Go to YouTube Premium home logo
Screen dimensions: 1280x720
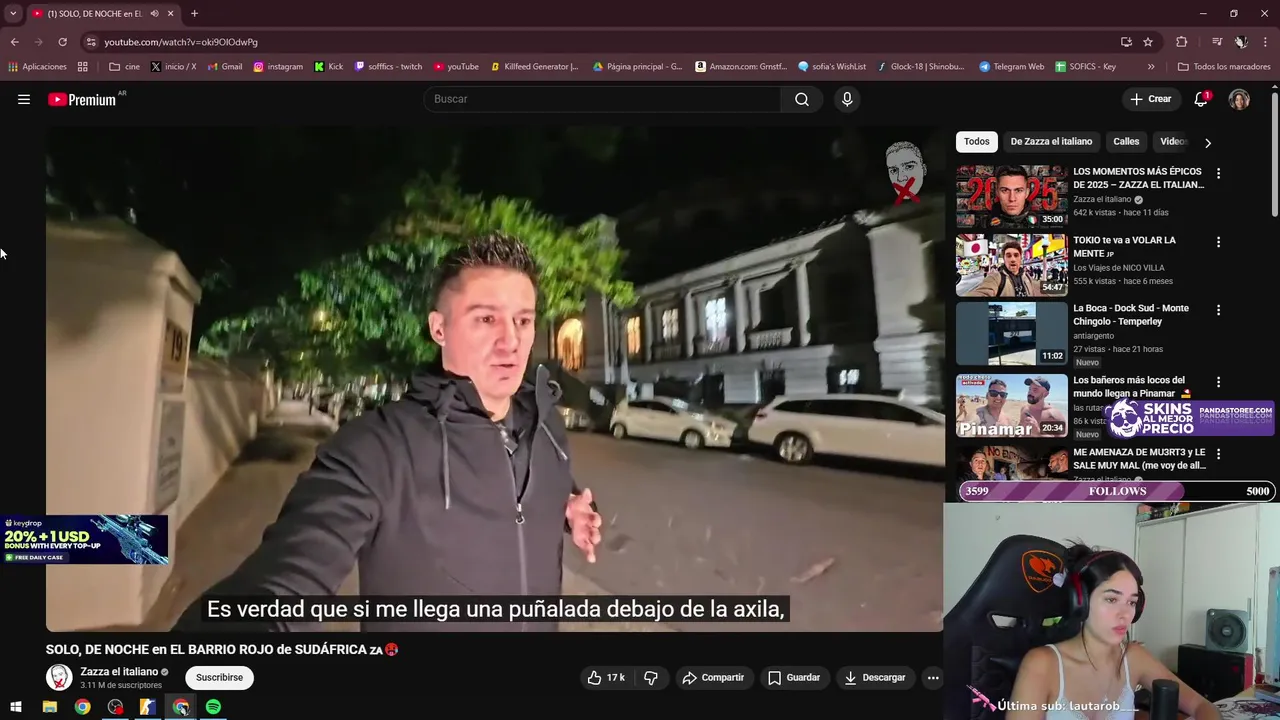point(82,99)
